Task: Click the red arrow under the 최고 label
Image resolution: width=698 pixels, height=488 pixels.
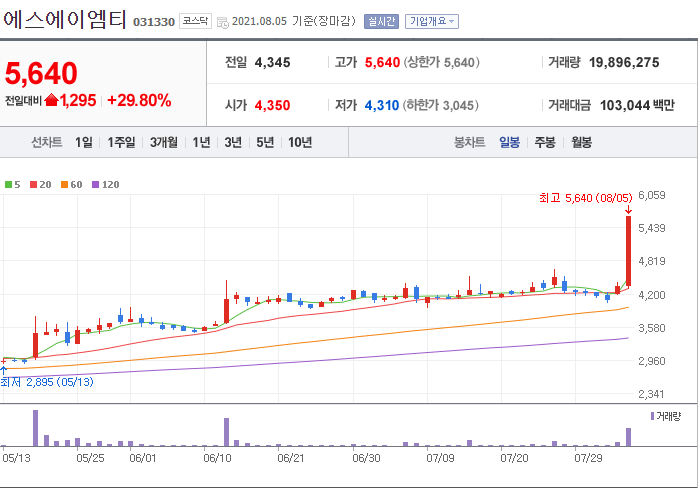Action: point(628,209)
